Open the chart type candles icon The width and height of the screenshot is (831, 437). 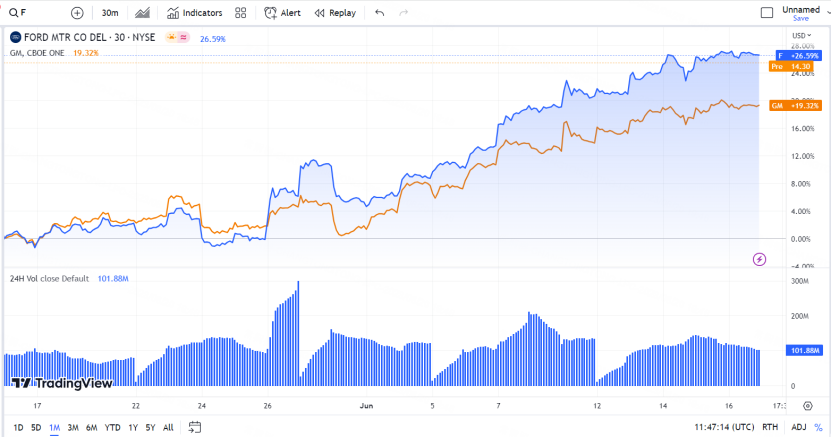(x=142, y=13)
